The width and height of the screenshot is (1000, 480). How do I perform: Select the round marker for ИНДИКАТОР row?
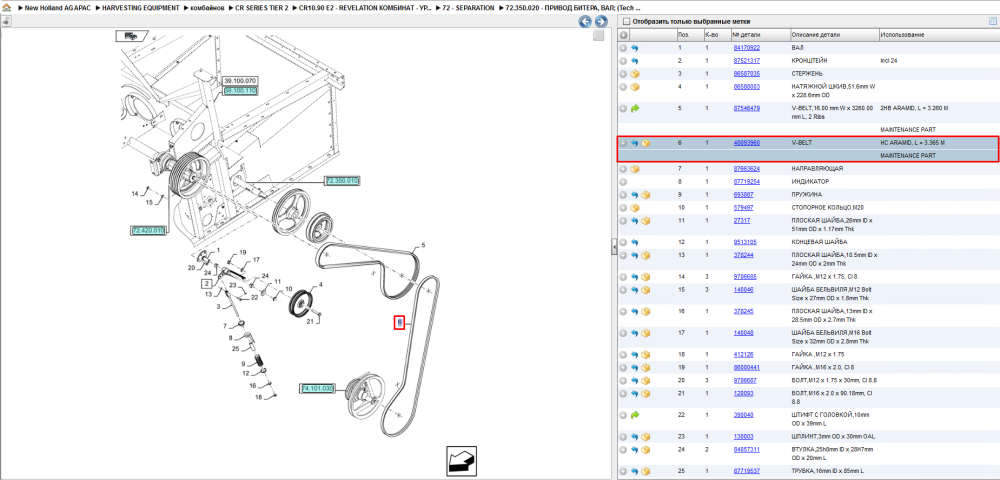tap(624, 182)
